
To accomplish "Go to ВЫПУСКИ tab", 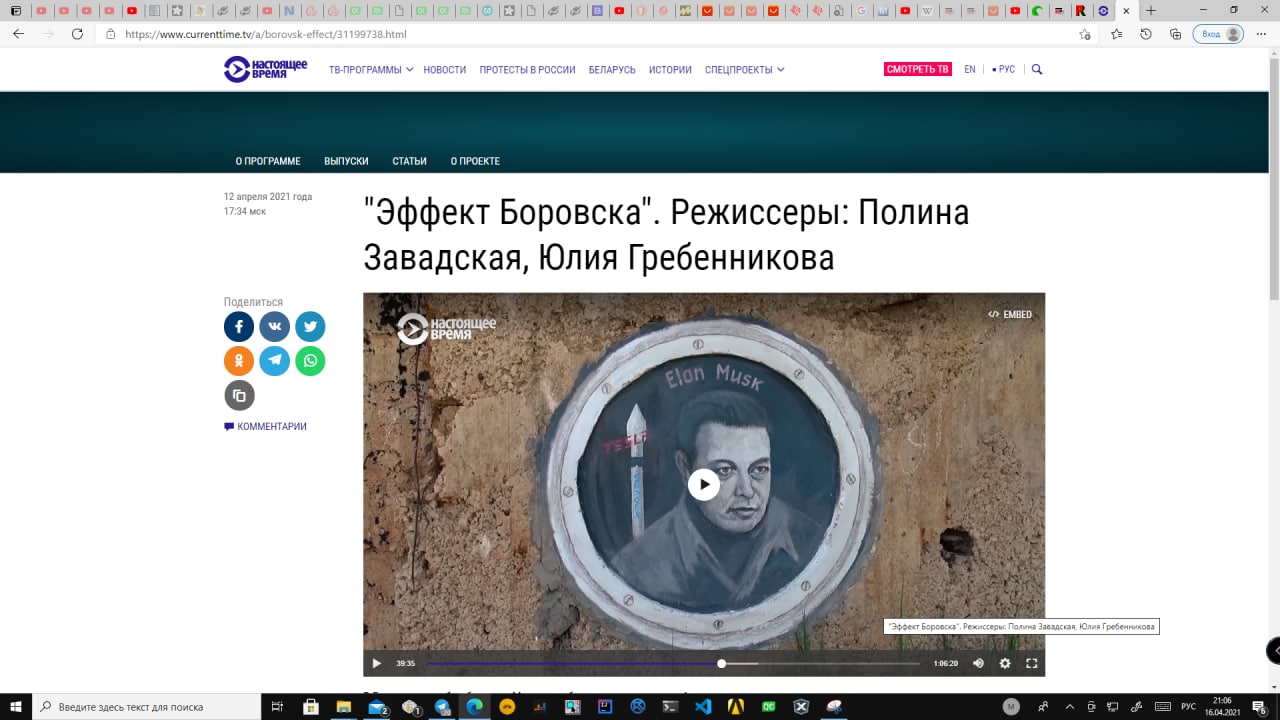I will [346, 161].
